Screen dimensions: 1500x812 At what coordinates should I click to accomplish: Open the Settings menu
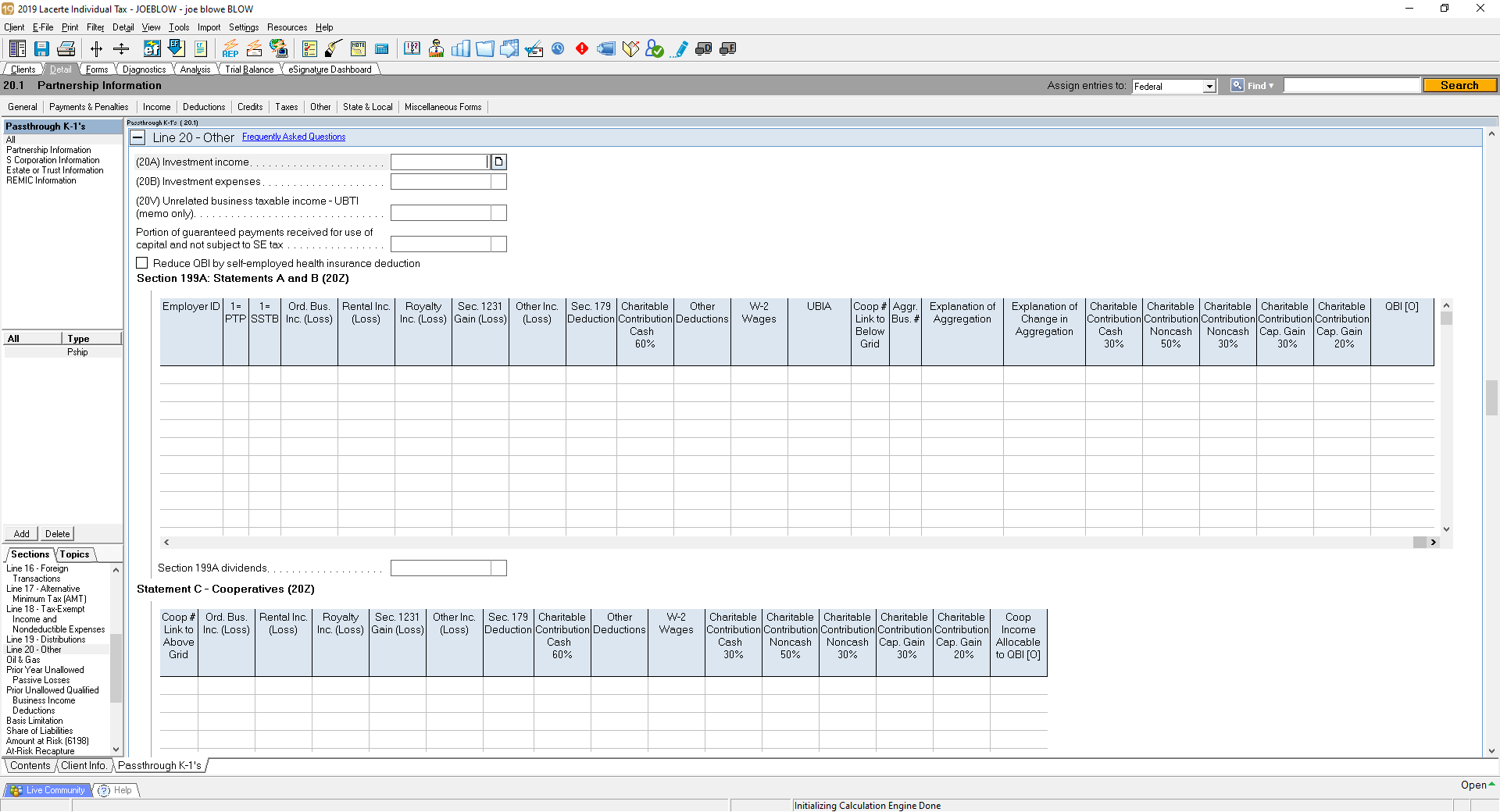[x=244, y=27]
